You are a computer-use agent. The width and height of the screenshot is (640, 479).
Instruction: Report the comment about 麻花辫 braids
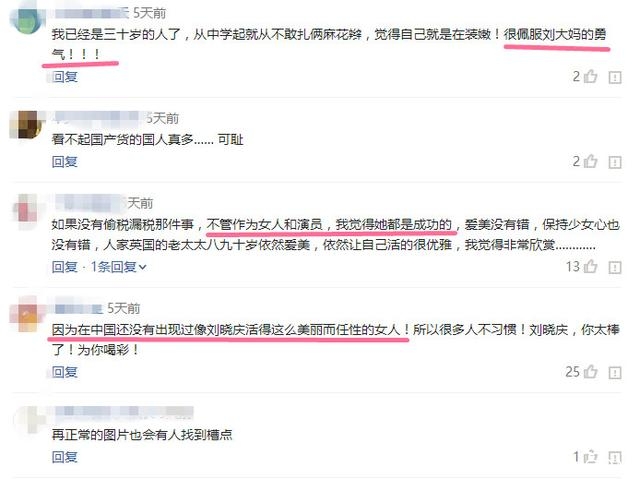615,77
